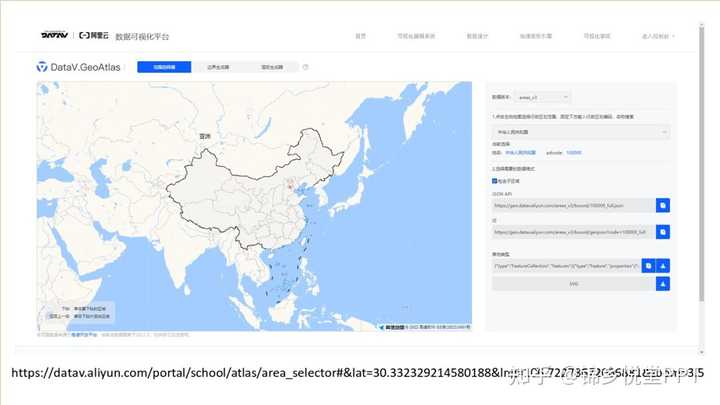Switch to the third generator tab

point(272,67)
